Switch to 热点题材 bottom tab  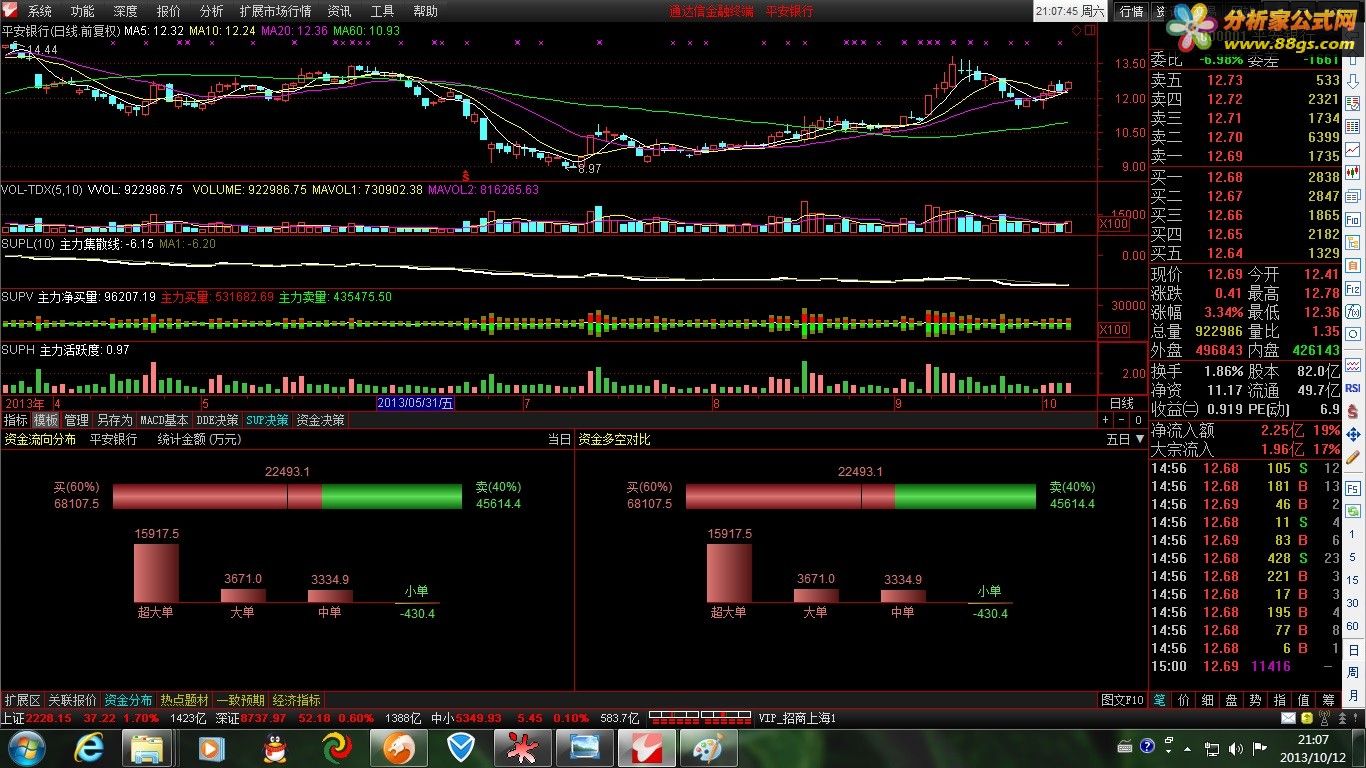click(184, 700)
